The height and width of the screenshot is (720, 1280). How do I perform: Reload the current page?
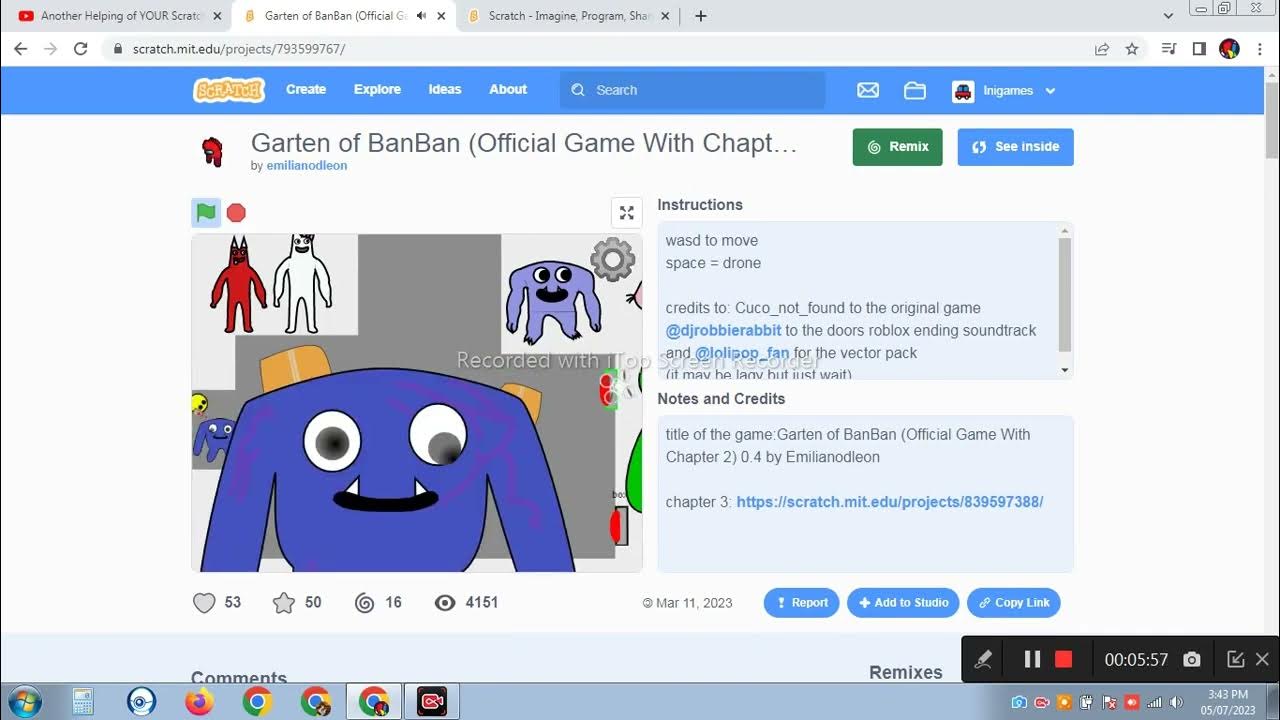[81, 49]
